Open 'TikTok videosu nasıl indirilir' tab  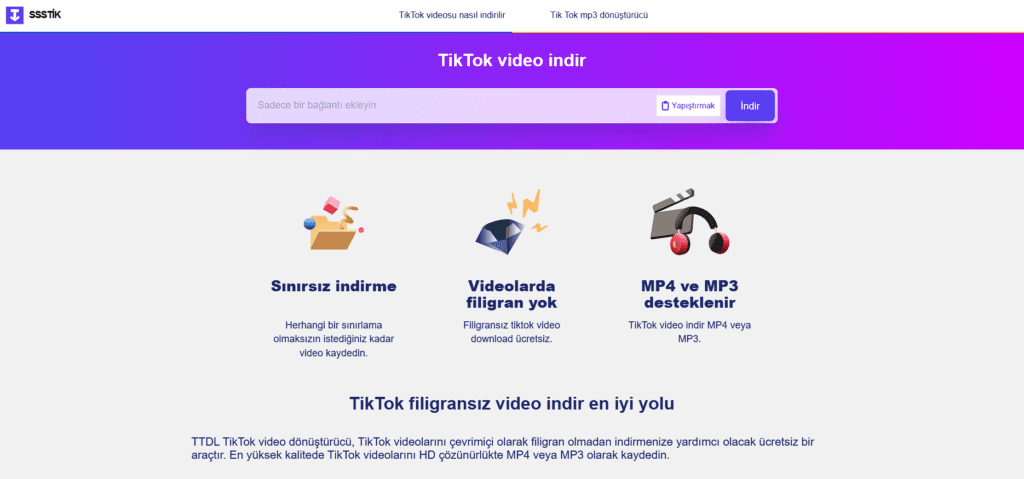click(x=452, y=15)
